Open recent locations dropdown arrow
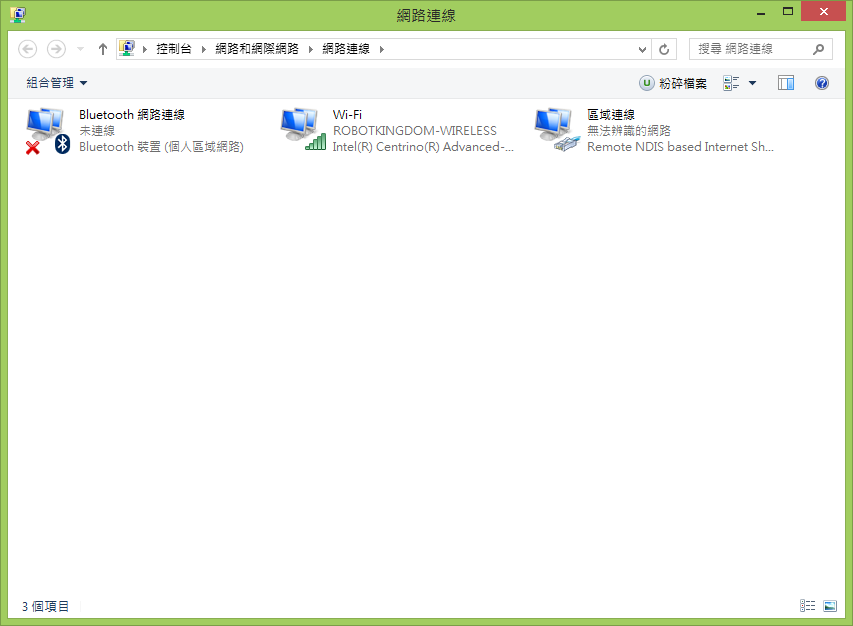This screenshot has width=853, height=626. 81,49
